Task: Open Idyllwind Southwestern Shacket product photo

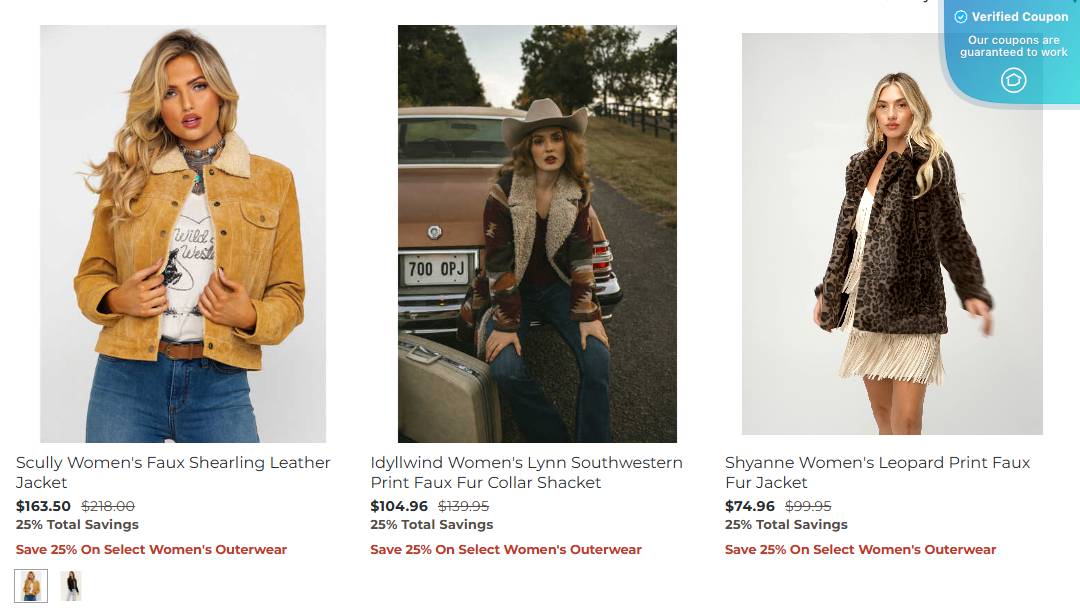Action: click(537, 233)
